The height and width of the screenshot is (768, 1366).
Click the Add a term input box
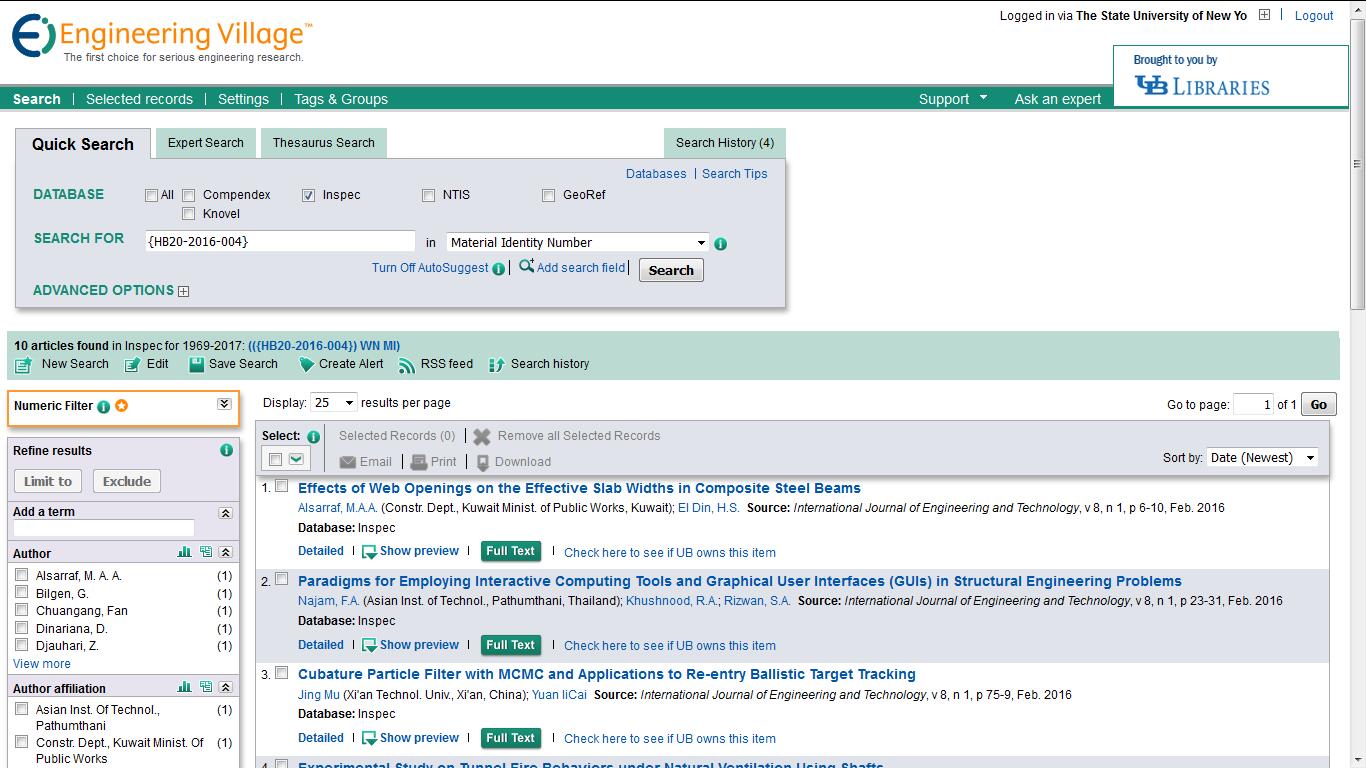click(x=104, y=528)
